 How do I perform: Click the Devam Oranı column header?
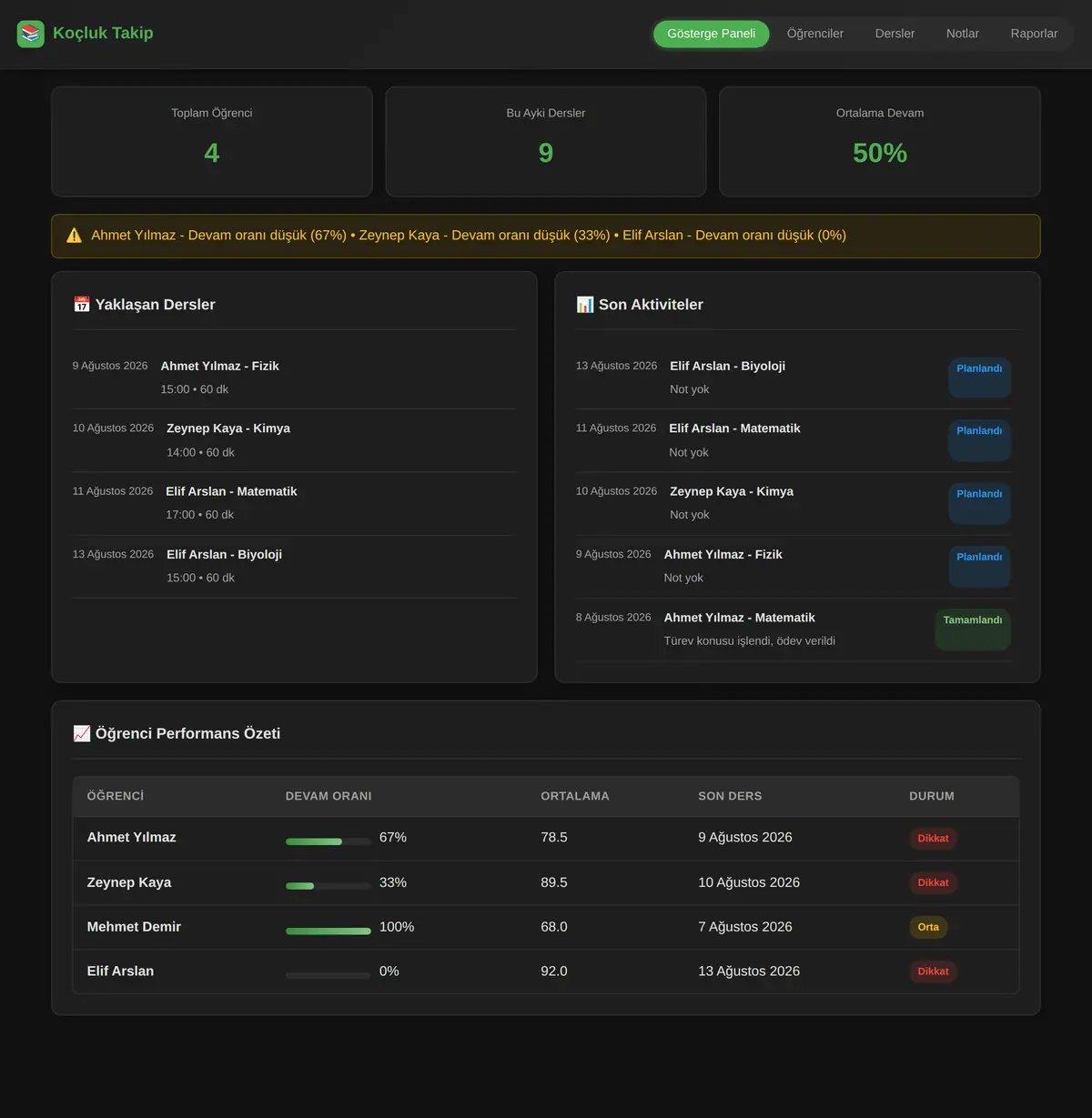pyautogui.click(x=329, y=796)
